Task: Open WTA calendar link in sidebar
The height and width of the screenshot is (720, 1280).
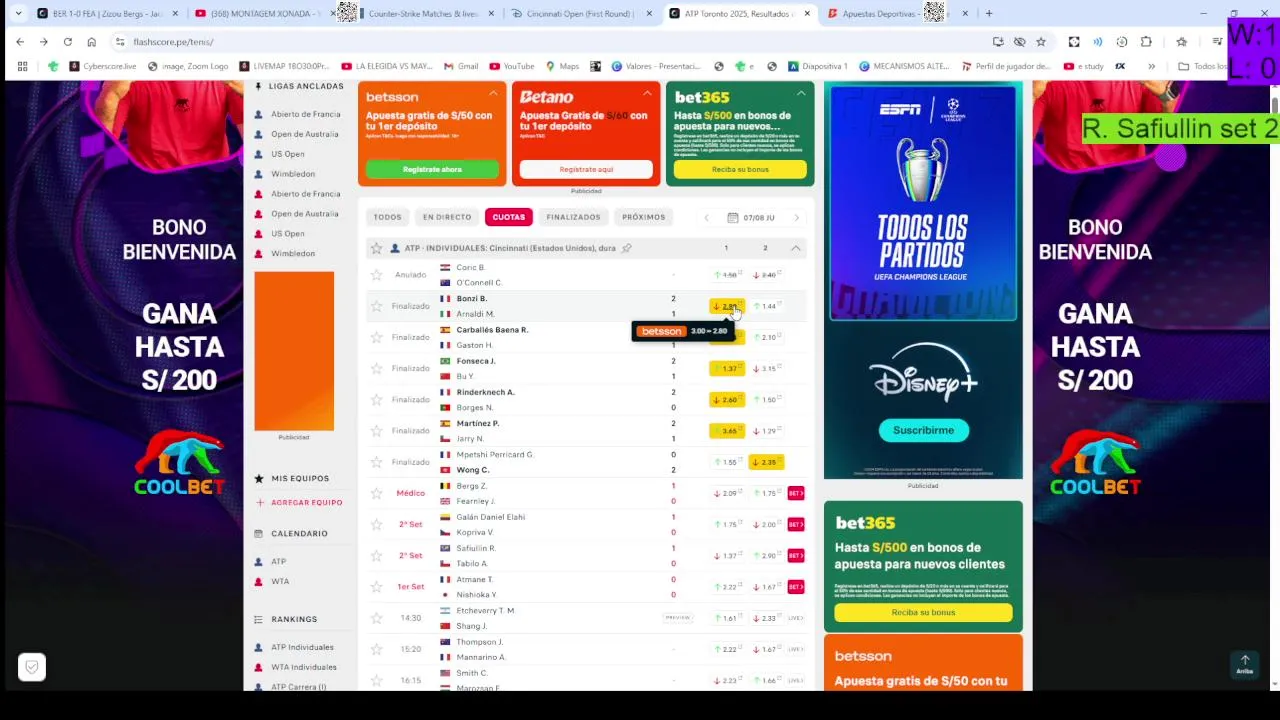Action: pos(279,581)
